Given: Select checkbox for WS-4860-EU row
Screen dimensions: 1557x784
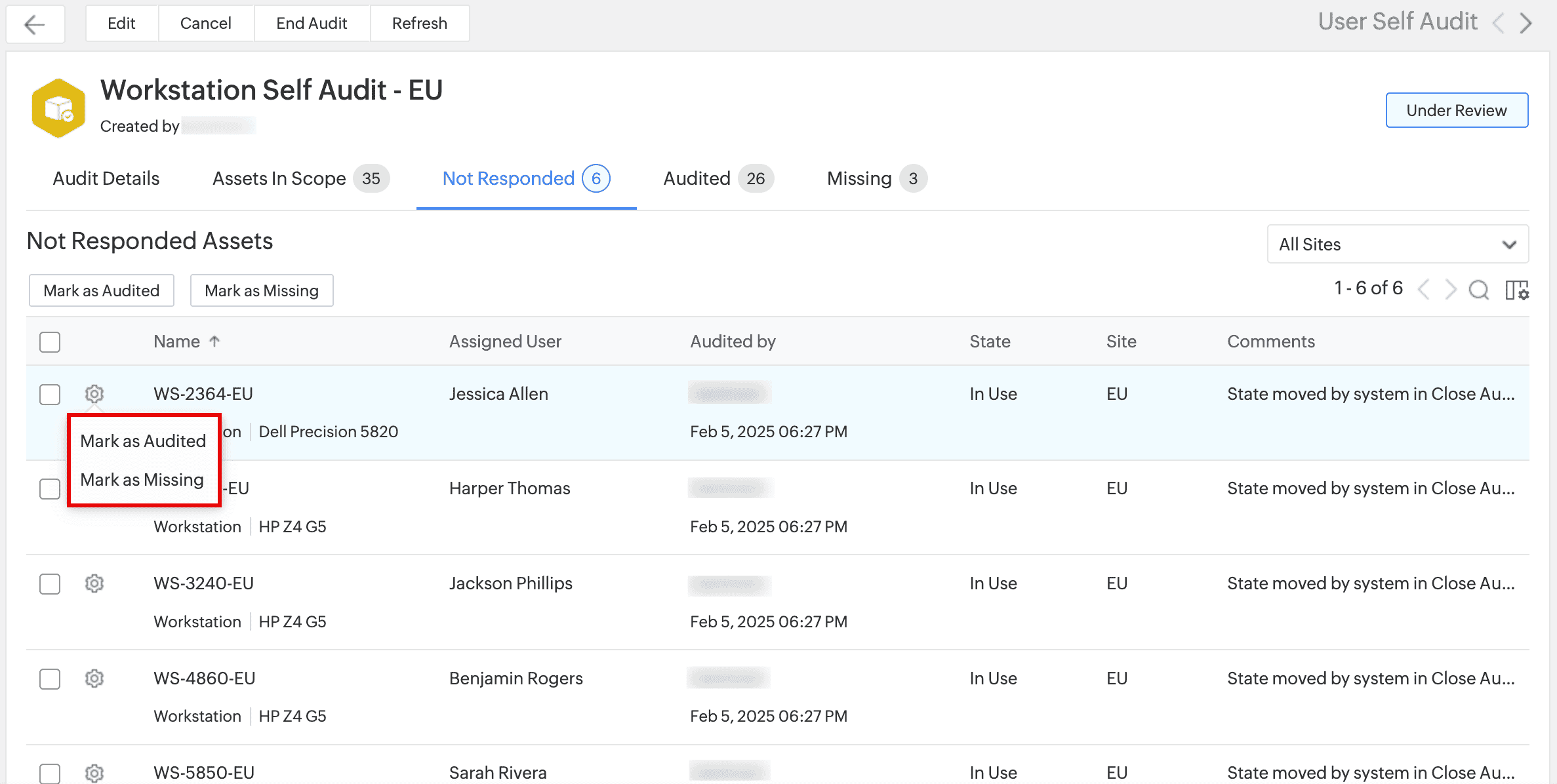Looking at the screenshot, I should (50, 678).
